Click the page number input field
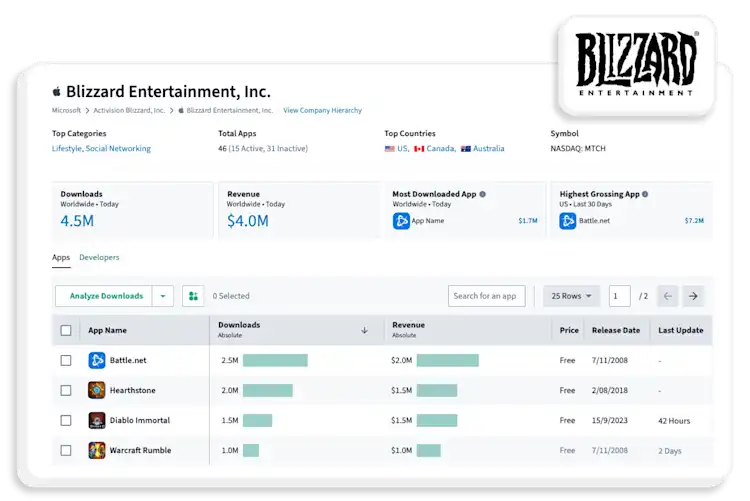Screen dimensions: 750x501 (x=619, y=296)
